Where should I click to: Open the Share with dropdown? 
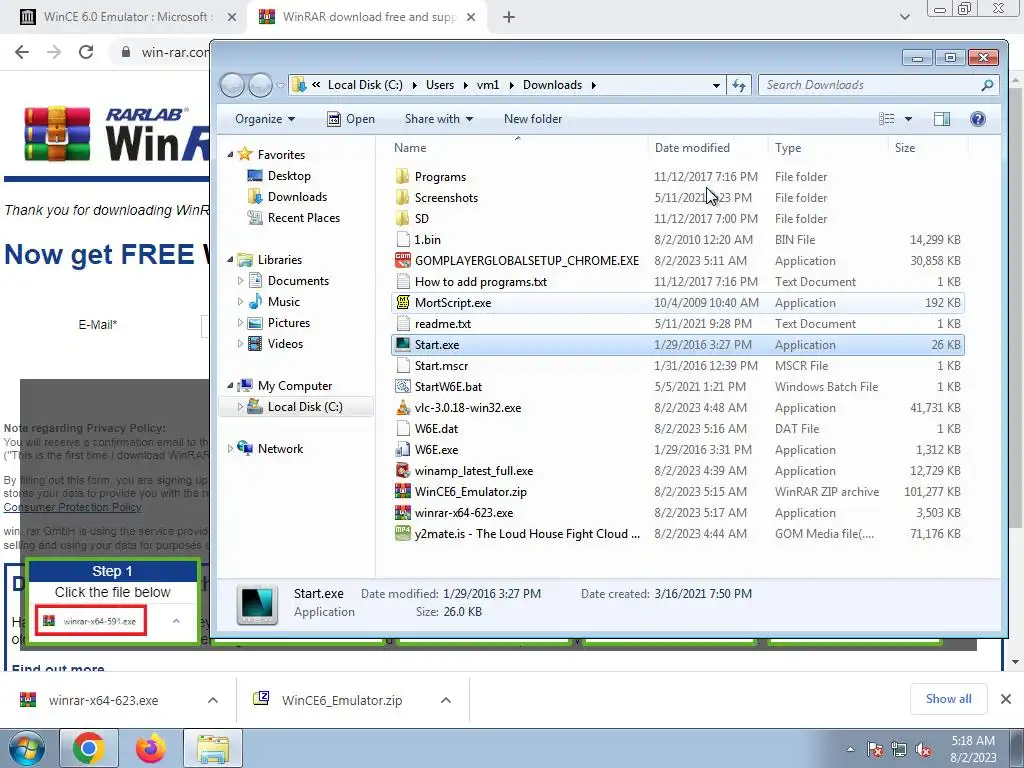tap(438, 119)
